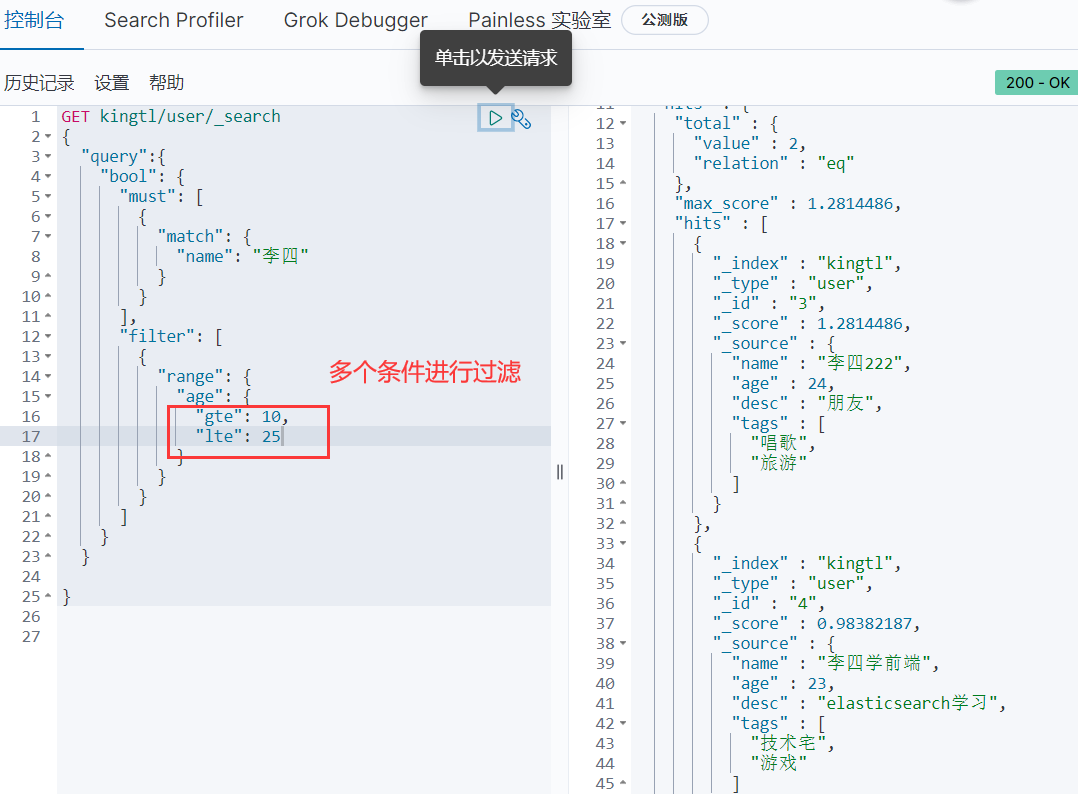The image size is (1078, 794).
Task: Collapse the response "hits" array on line 17
Action: click(624, 224)
